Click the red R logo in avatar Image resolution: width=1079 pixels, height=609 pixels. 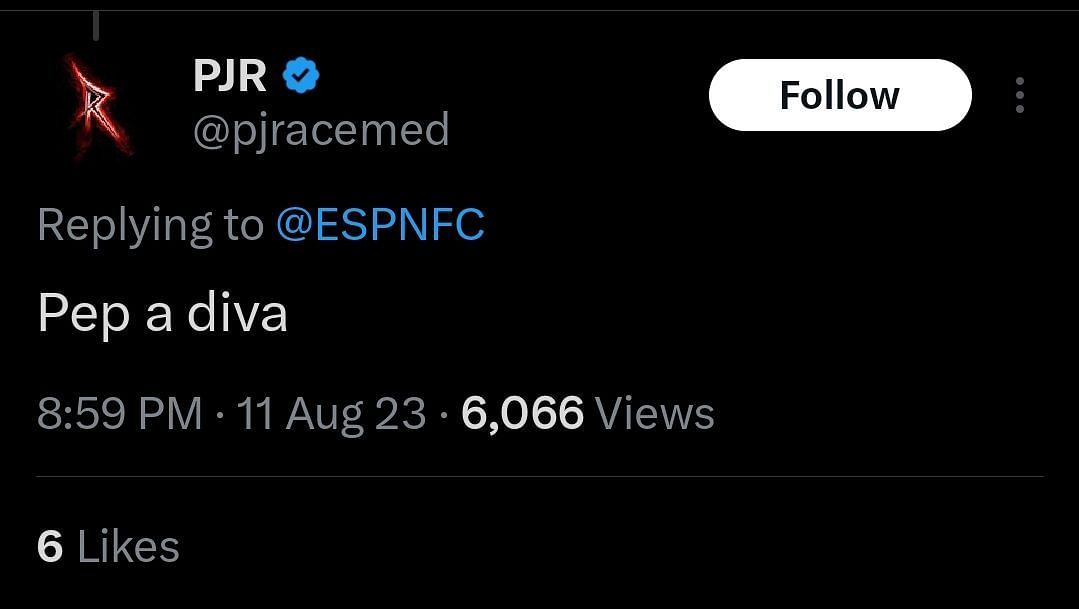click(97, 103)
